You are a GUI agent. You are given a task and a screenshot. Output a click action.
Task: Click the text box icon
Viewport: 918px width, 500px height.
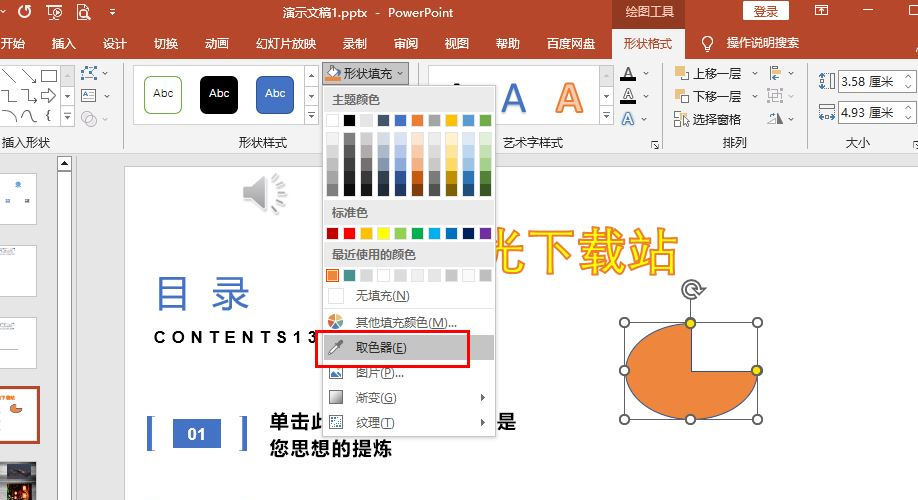[89, 95]
